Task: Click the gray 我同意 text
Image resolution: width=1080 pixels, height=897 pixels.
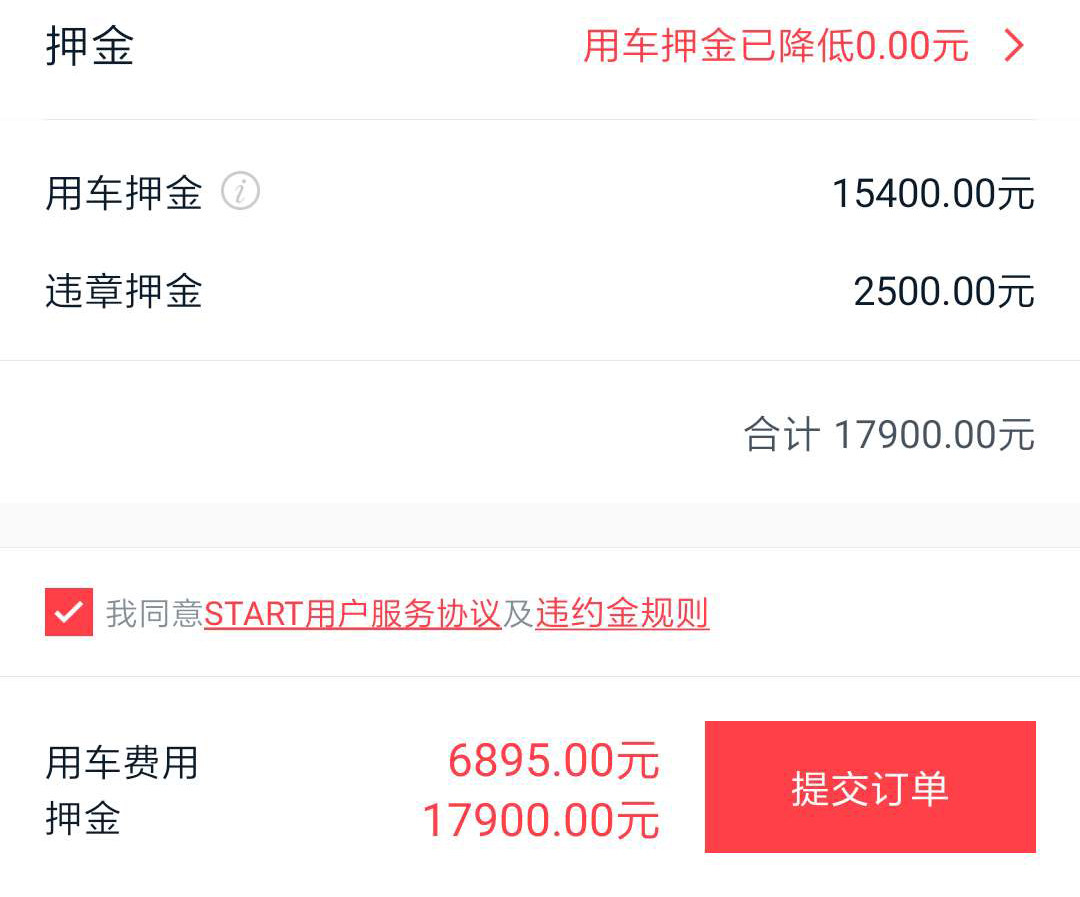Action: (155, 613)
